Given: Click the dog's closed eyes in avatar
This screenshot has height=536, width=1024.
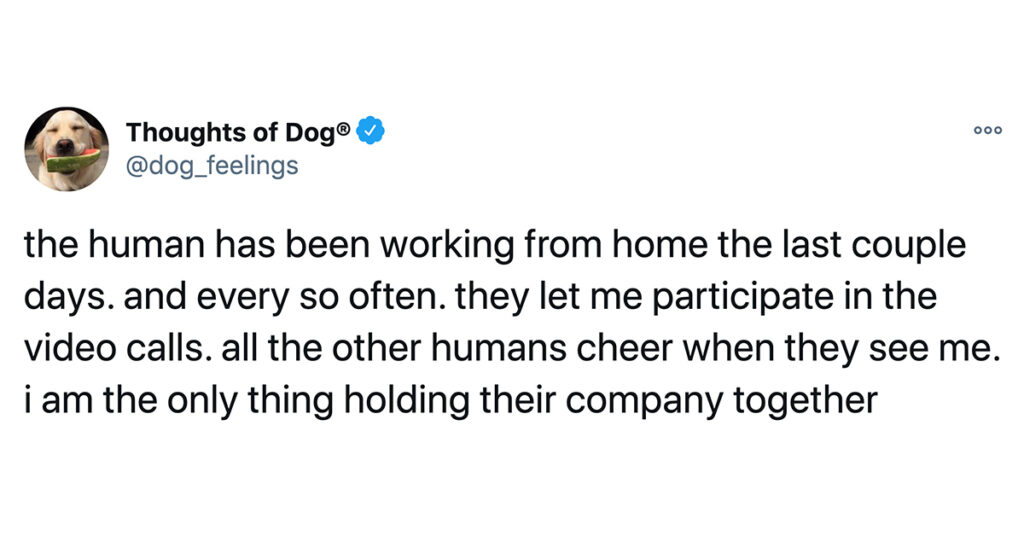Looking at the screenshot, I should [x=69, y=130].
